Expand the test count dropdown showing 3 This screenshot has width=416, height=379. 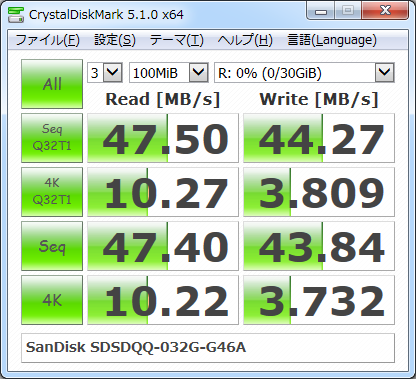coord(113,72)
